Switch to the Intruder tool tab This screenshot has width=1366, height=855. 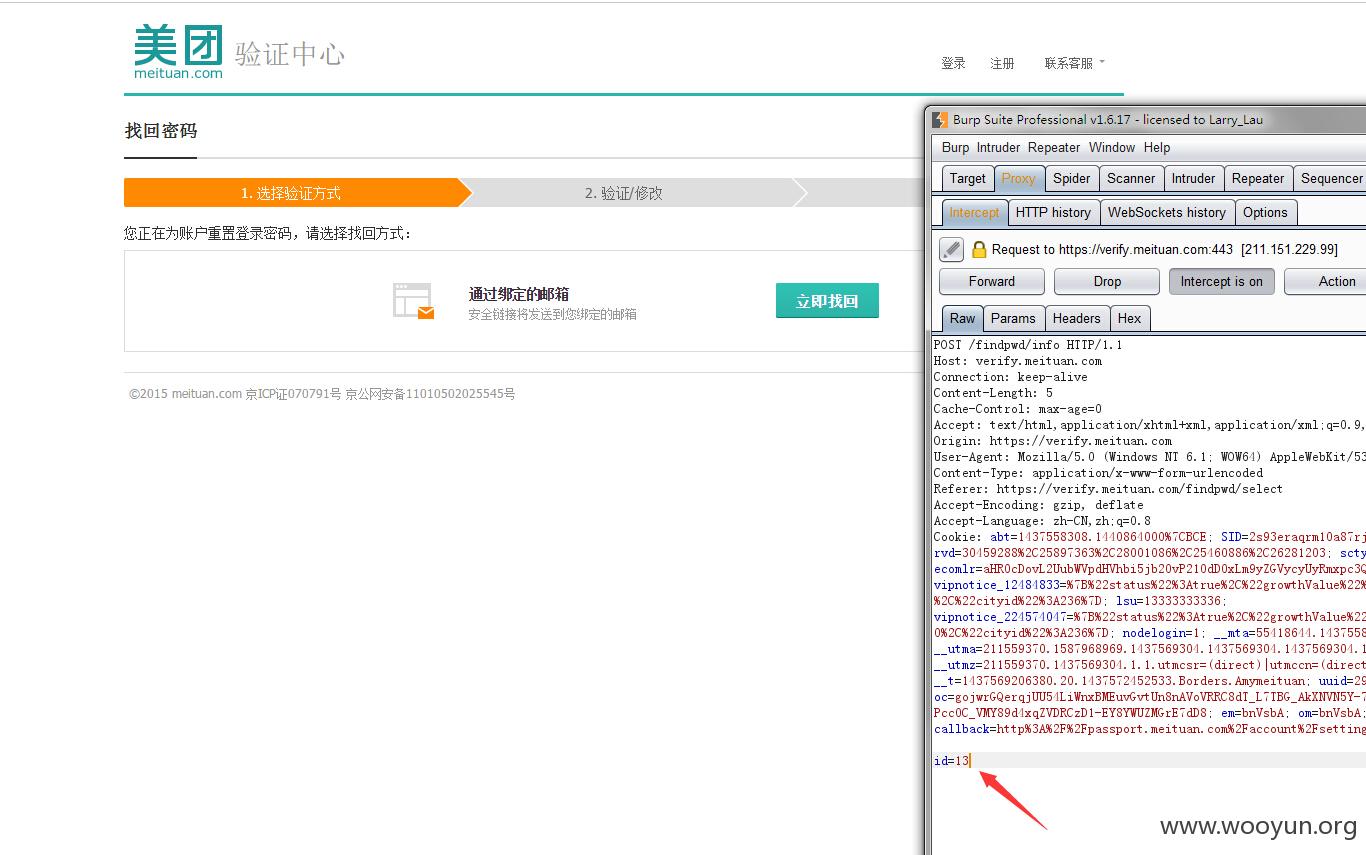[x=1193, y=178]
